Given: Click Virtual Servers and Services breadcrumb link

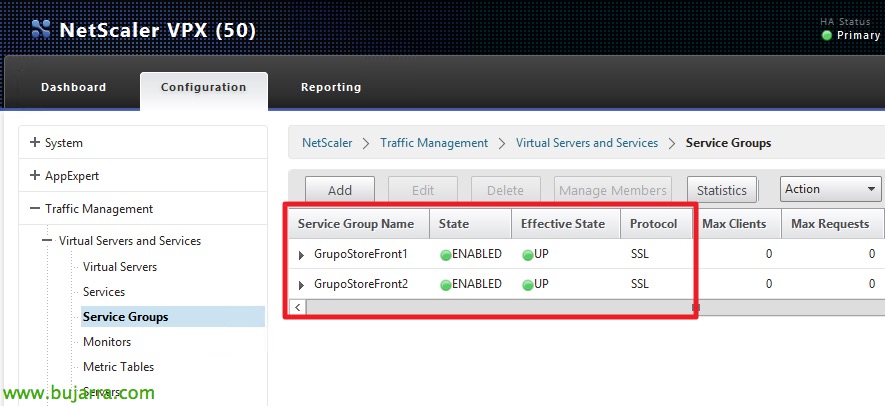Looking at the screenshot, I should pyautogui.click(x=587, y=143).
